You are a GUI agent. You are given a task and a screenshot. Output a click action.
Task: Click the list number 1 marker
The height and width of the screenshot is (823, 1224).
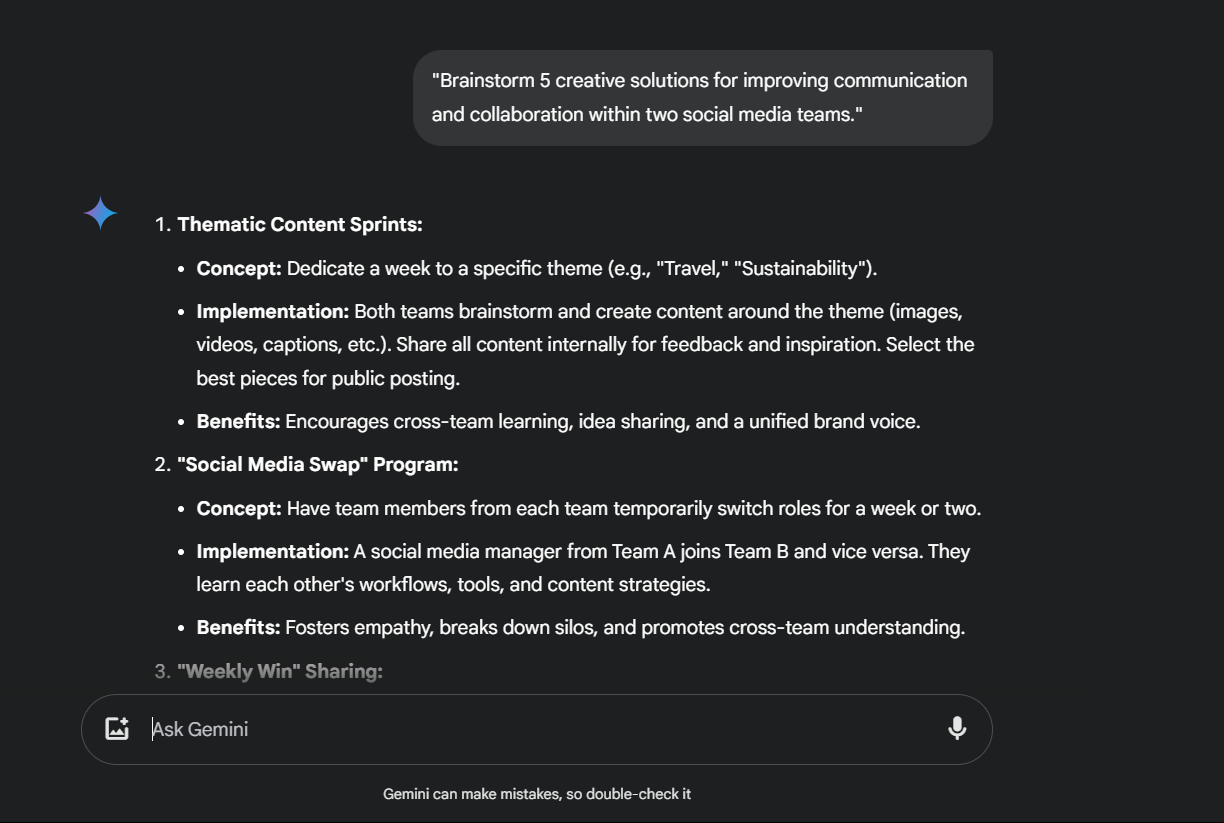pos(163,225)
